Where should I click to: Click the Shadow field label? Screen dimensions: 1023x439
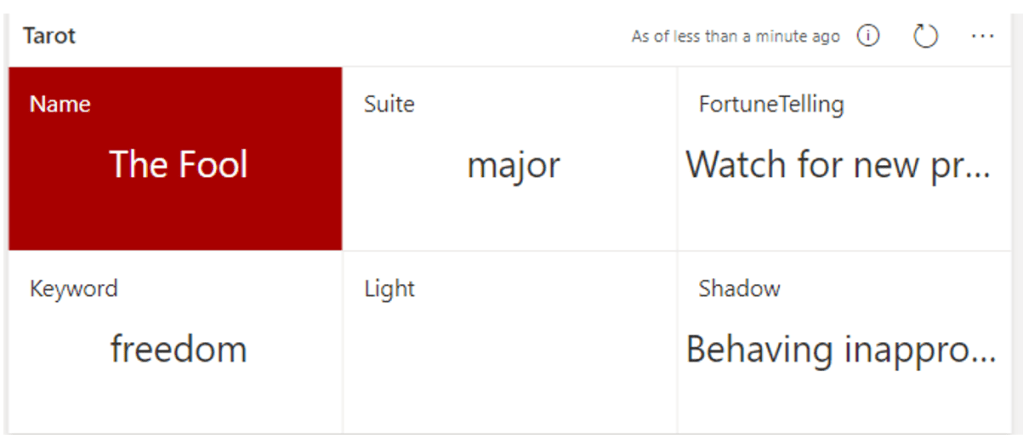point(739,290)
